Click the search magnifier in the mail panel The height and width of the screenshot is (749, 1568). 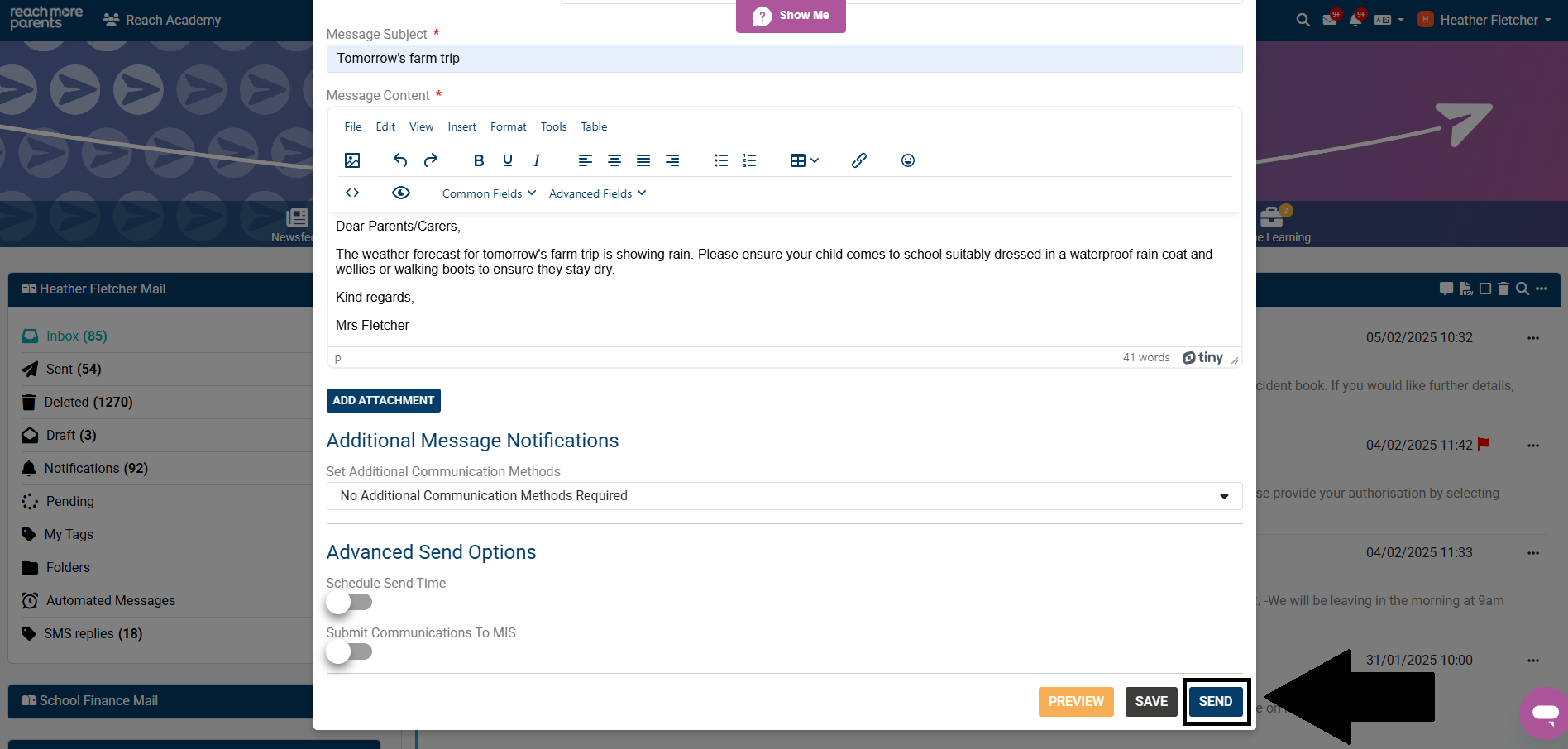[x=1523, y=289]
